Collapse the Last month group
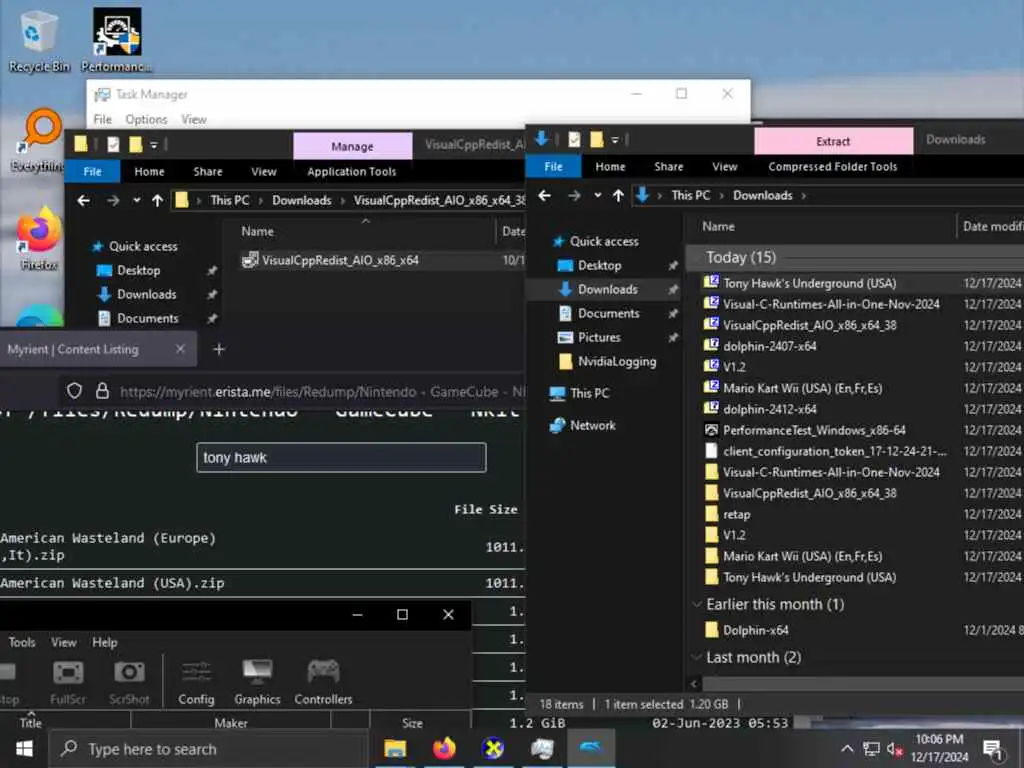1024x768 pixels. click(697, 657)
